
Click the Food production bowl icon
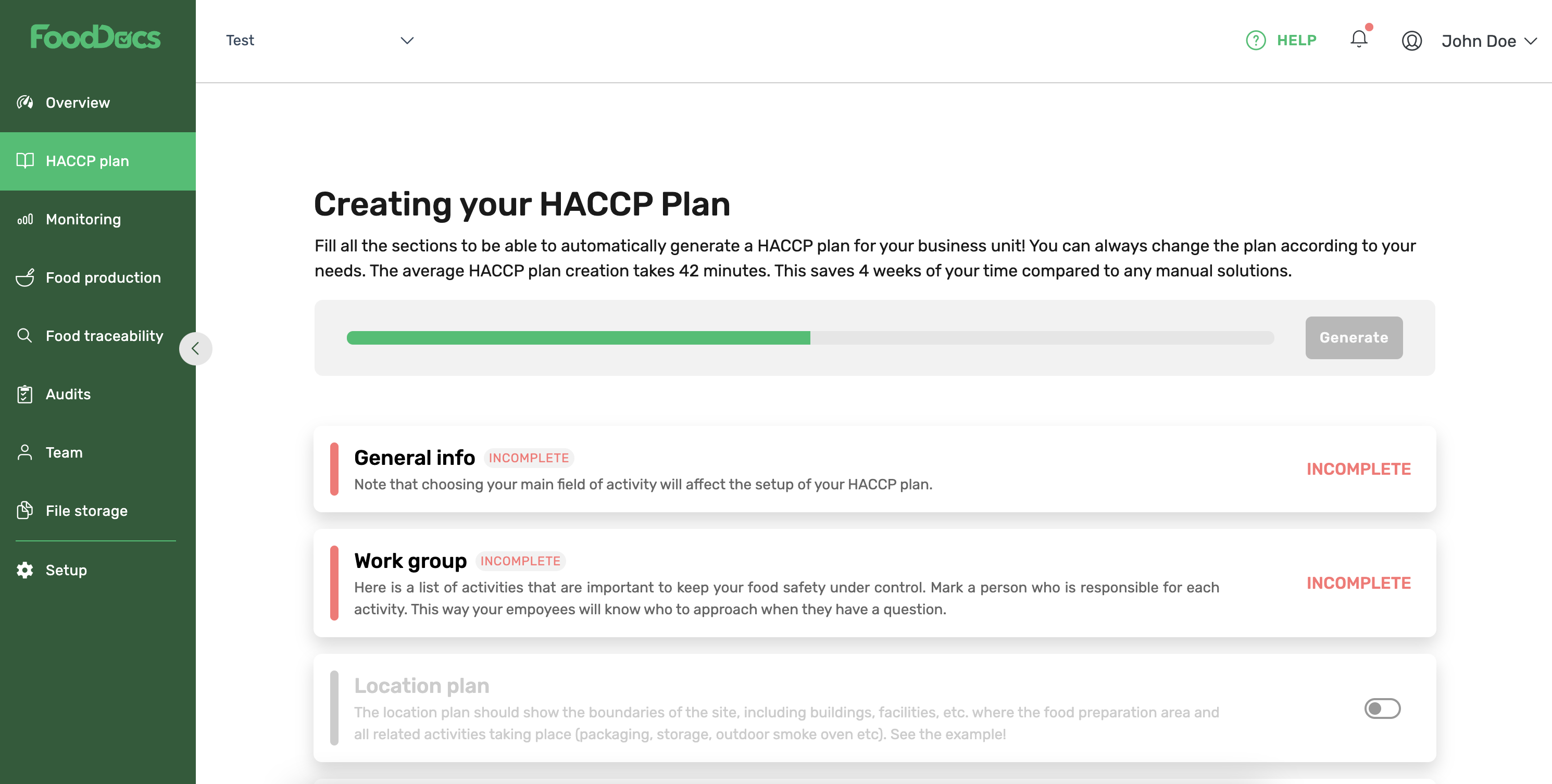[x=24, y=277]
